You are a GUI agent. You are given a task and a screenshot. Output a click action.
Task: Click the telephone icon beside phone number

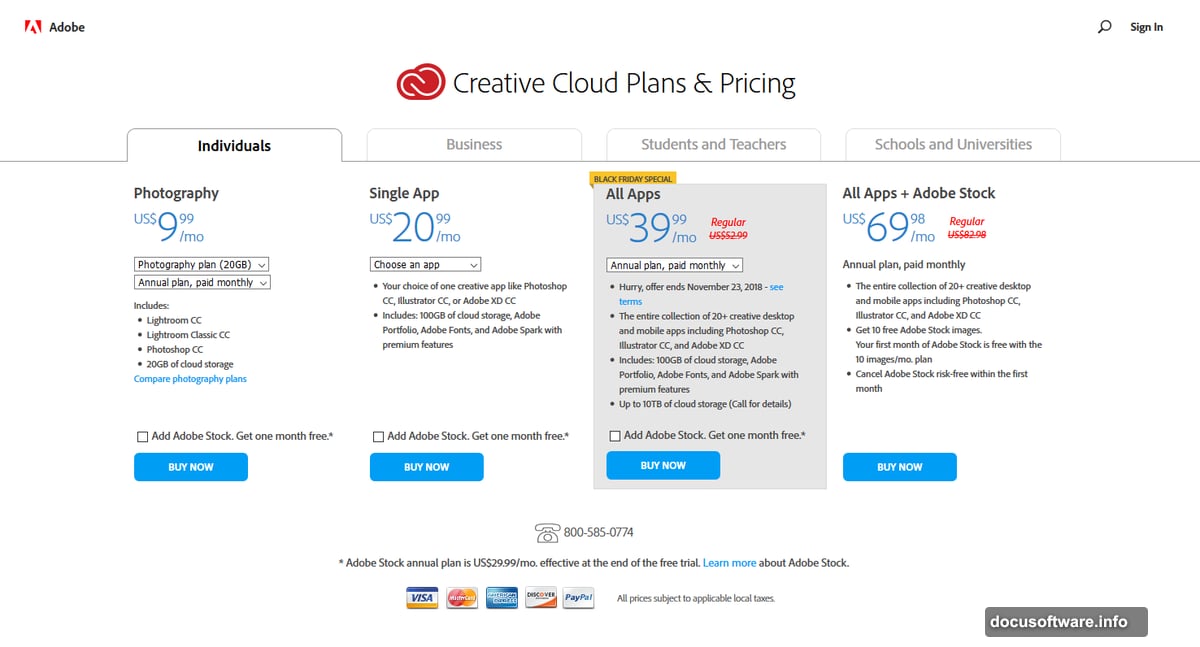[547, 532]
